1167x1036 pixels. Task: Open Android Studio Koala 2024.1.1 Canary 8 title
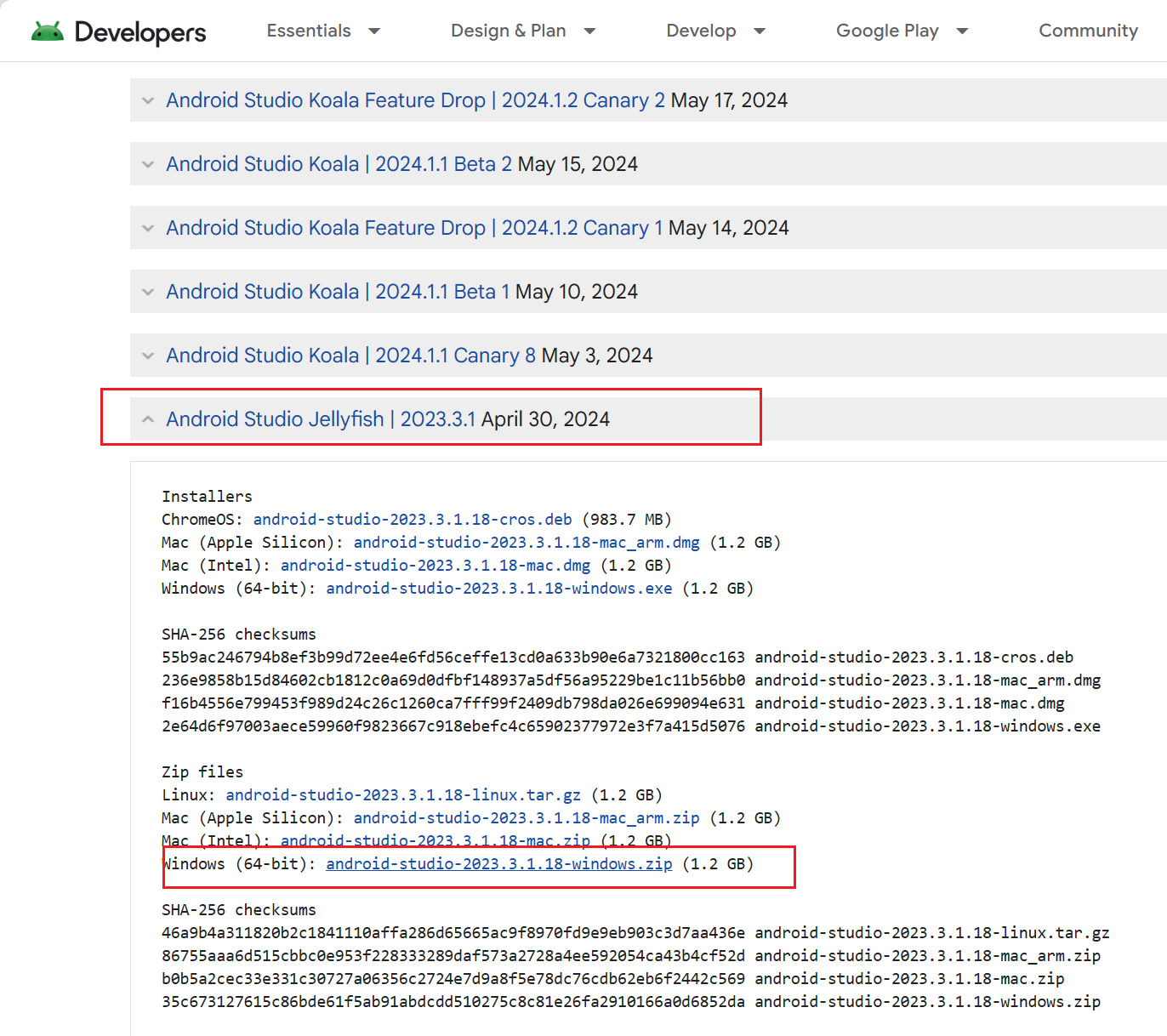tap(351, 356)
